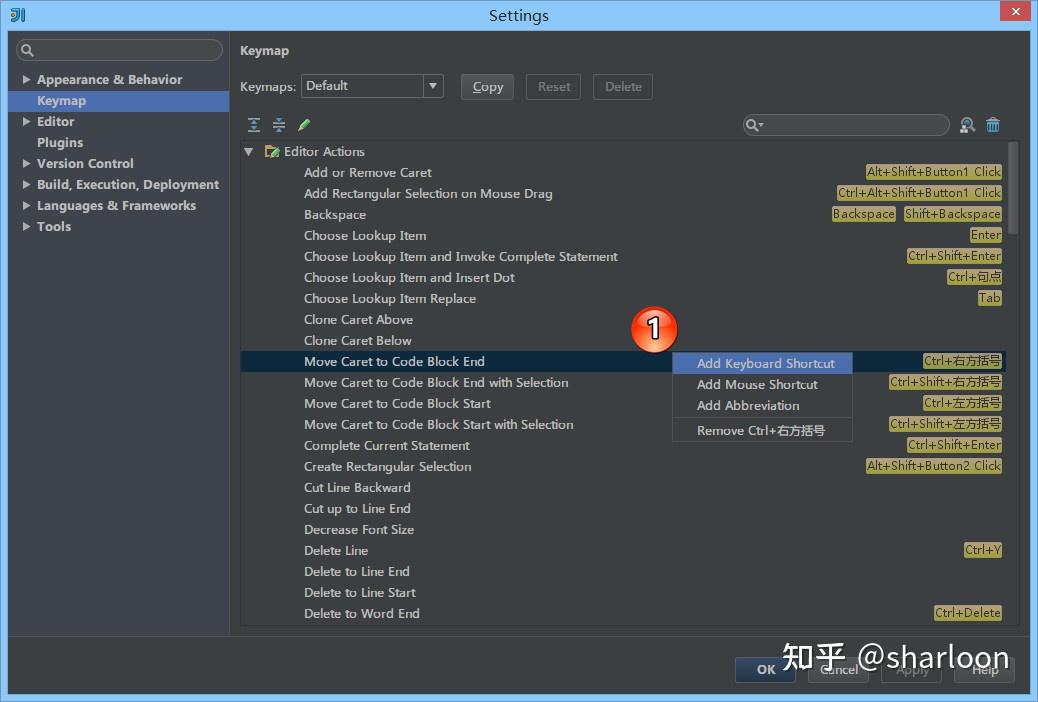Click the trash icon to clear shortcuts
Screen dimensions: 1038x702
(993, 124)
